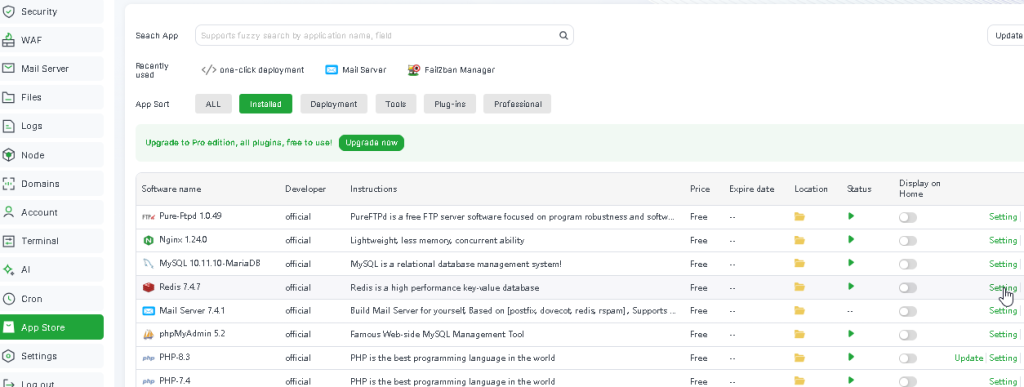The height and width of the screenshot is (387, 1024).
Task: Enable Display on Home for Redis
Action: (x=908, y=288)
